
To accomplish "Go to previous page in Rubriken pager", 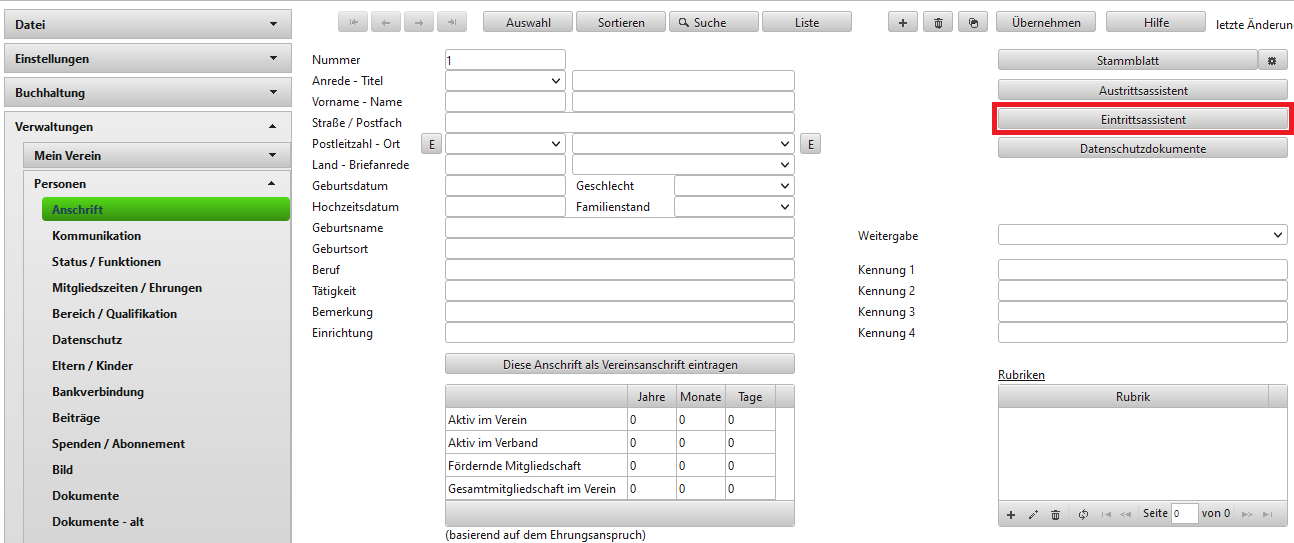I will click(x=1126, y=514).
